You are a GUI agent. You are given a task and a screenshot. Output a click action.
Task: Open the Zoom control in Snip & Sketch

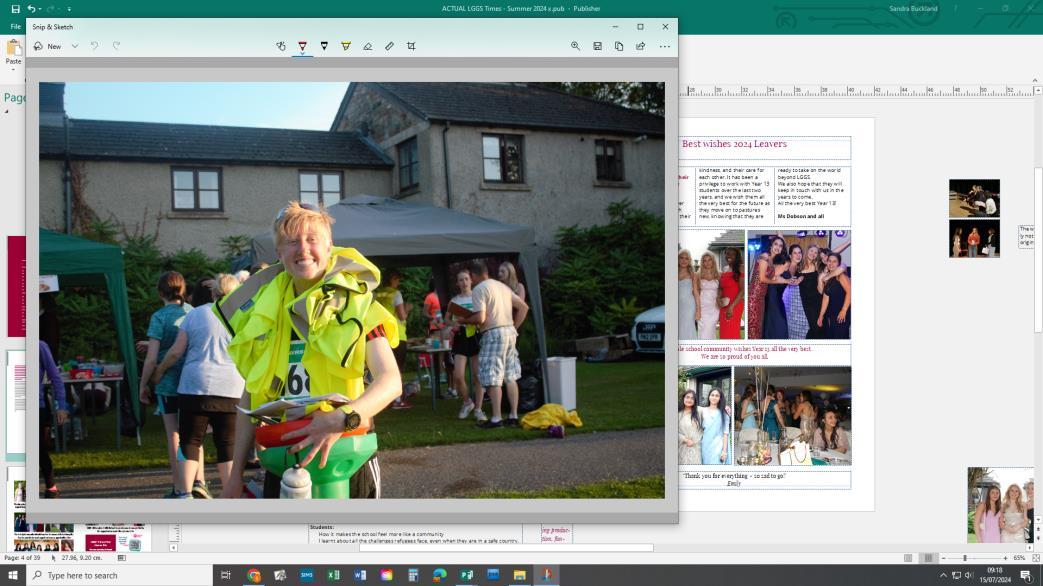coord(575,46)
